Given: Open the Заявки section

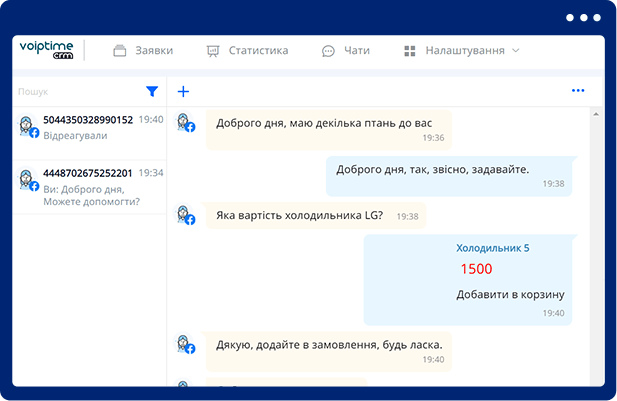Looking at the screenshot, I should coord(143,50).
